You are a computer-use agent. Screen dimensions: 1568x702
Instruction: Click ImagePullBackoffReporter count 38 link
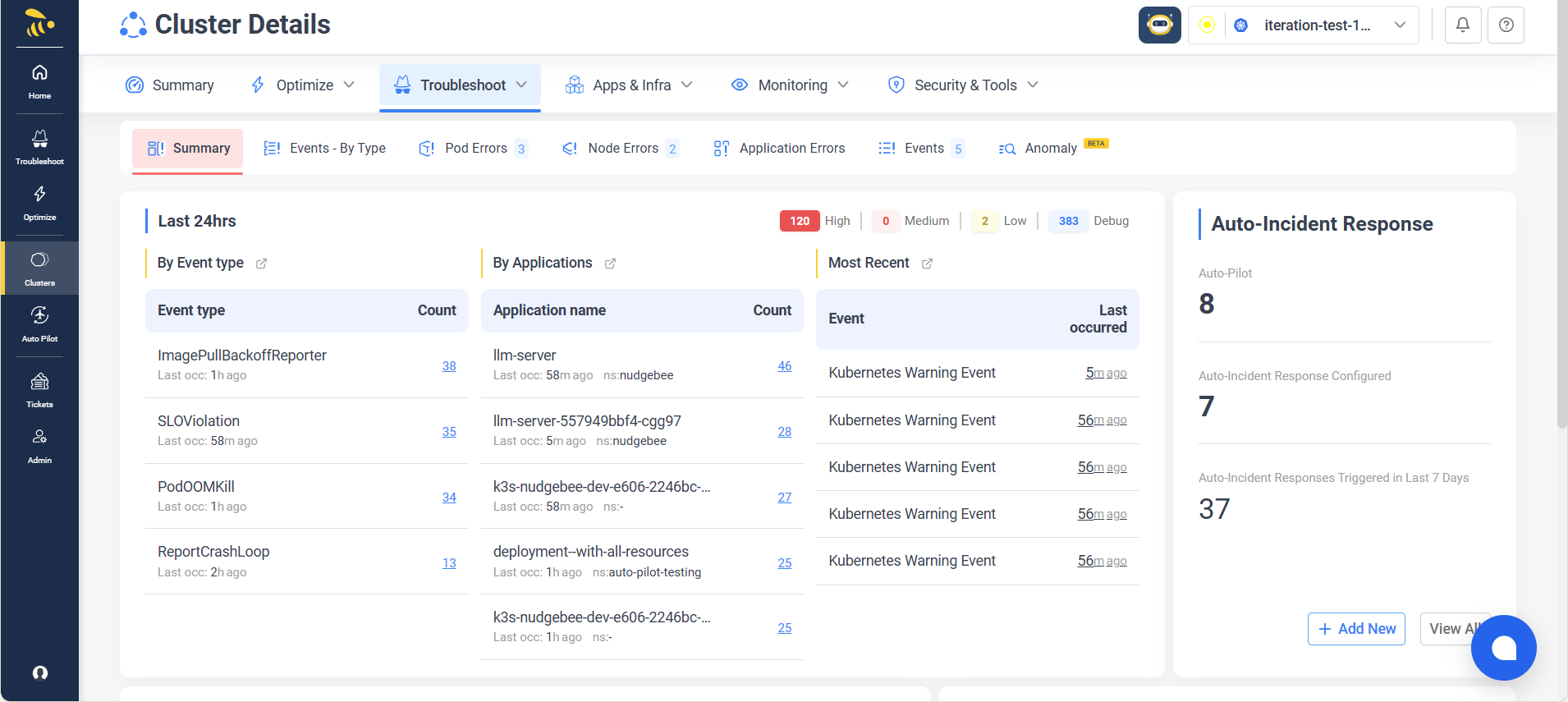[x=449, y=366]
